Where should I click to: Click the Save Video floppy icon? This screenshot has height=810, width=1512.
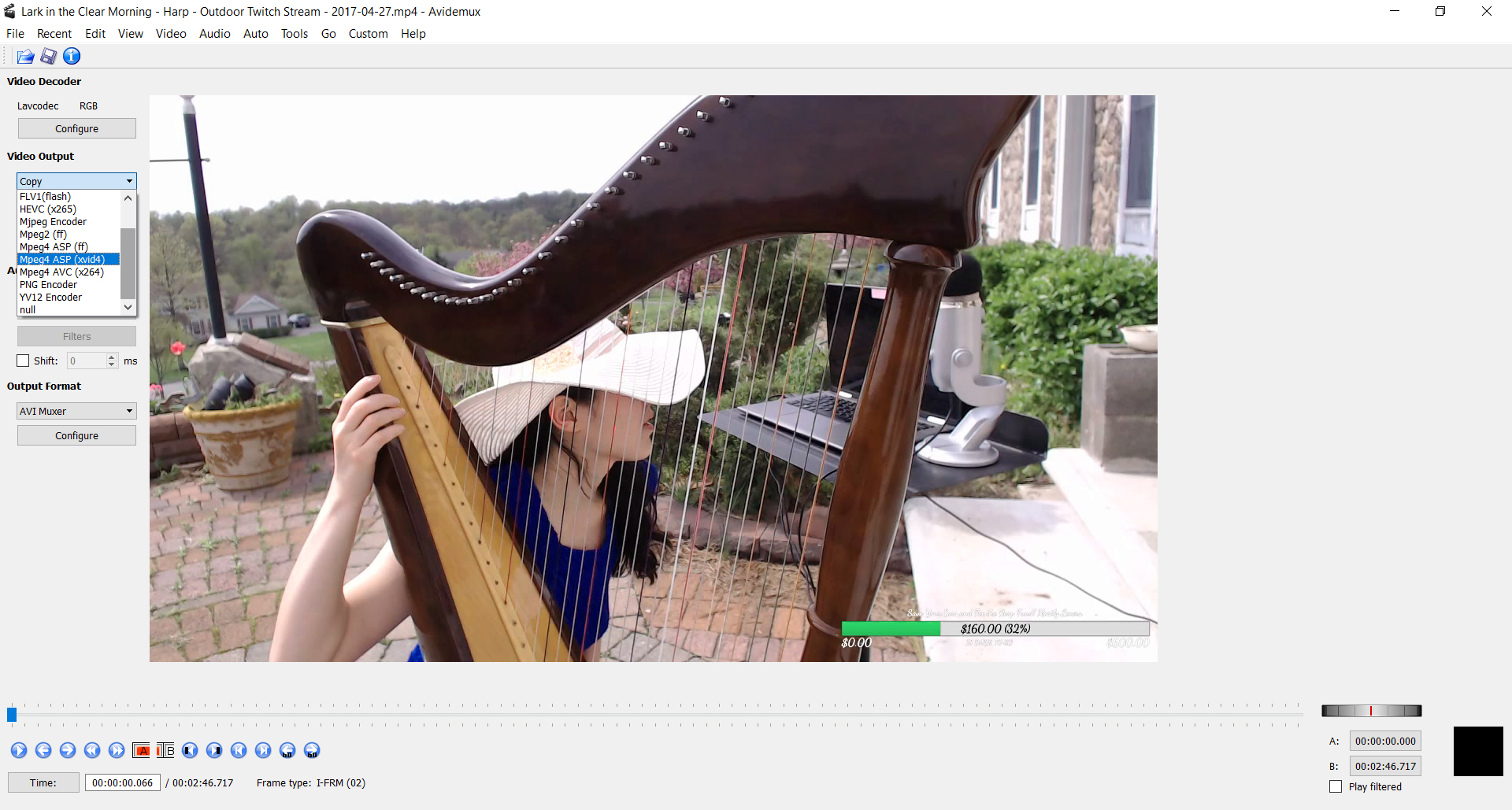49,56
